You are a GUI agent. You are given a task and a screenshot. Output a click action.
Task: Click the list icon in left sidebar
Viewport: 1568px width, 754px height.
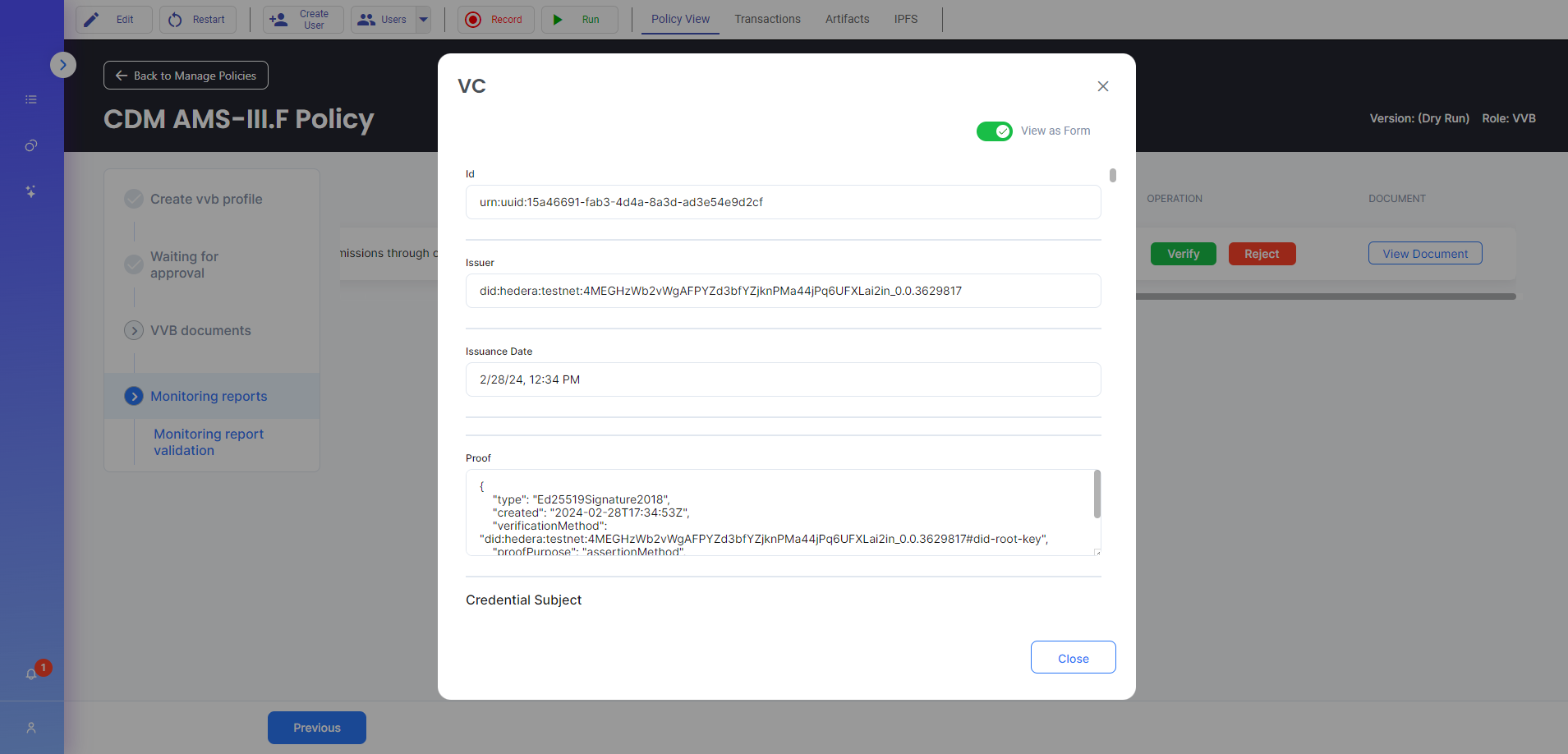[31, 99]
